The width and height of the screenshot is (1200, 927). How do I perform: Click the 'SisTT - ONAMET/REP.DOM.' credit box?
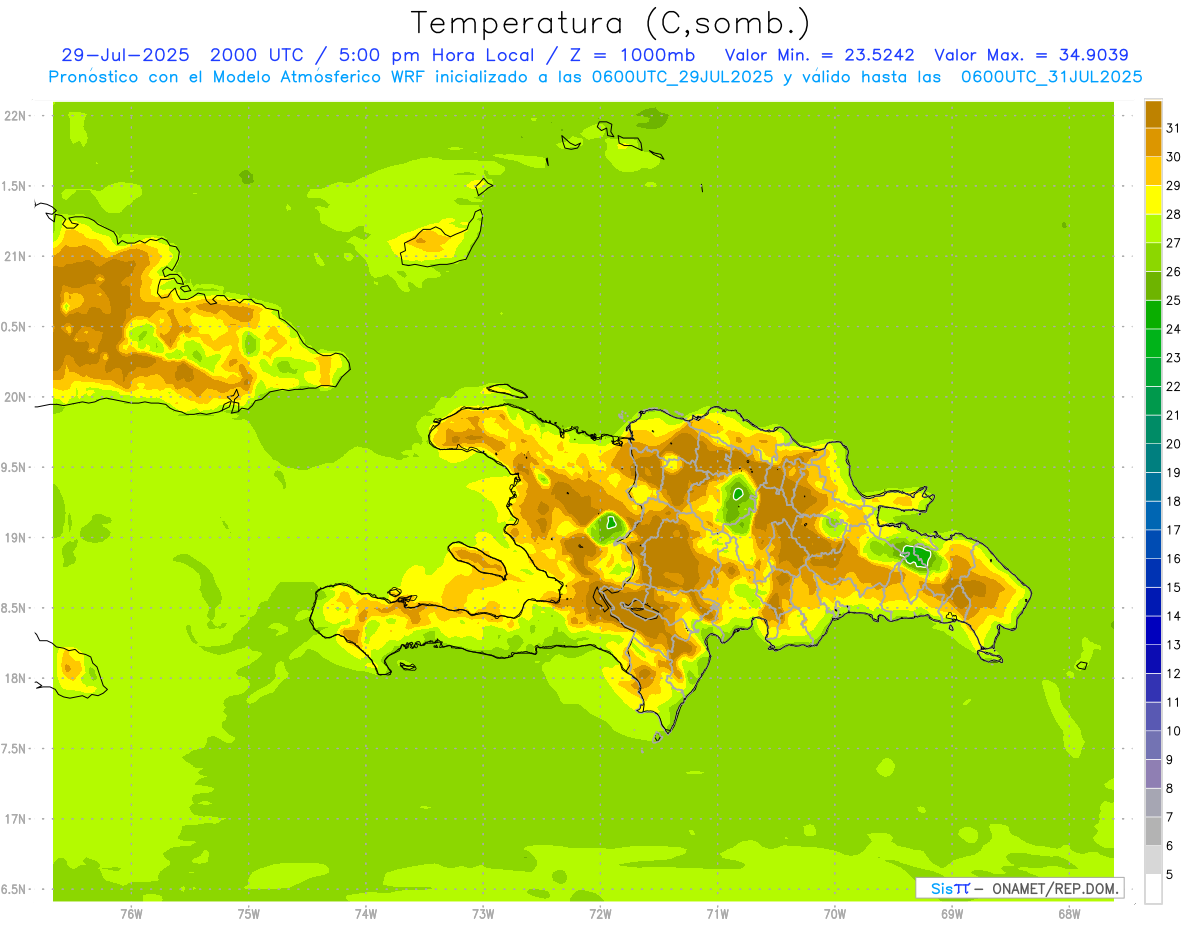(x=1019, y=888)
